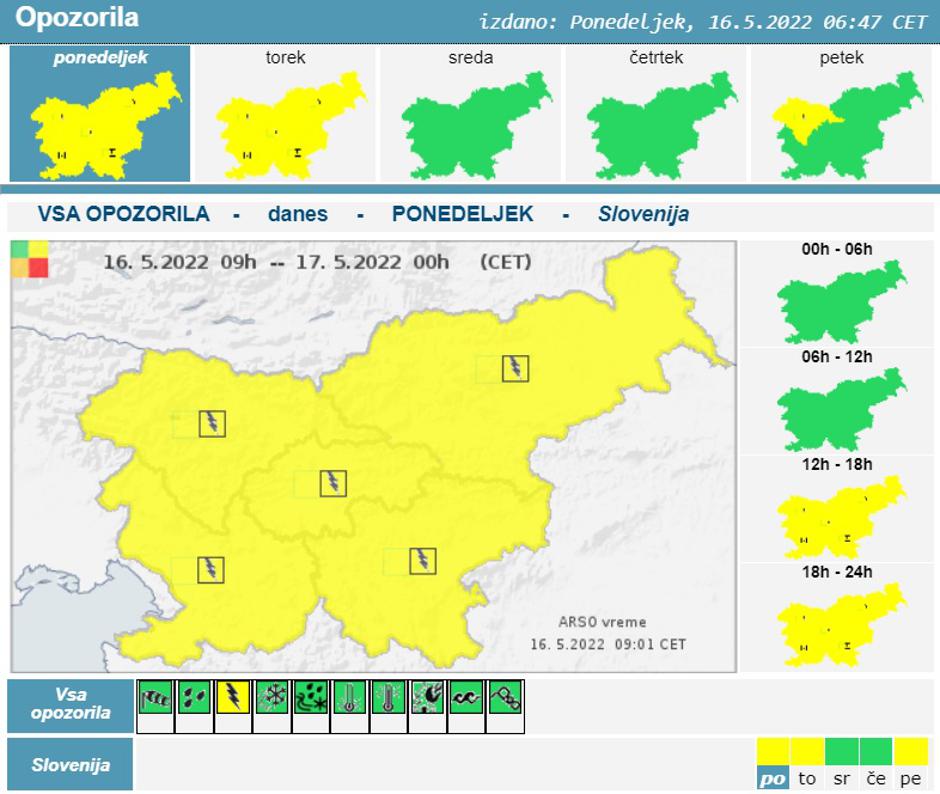Select the sreda day map
This screenshot has height=794, width=940.
click(470, 114)
